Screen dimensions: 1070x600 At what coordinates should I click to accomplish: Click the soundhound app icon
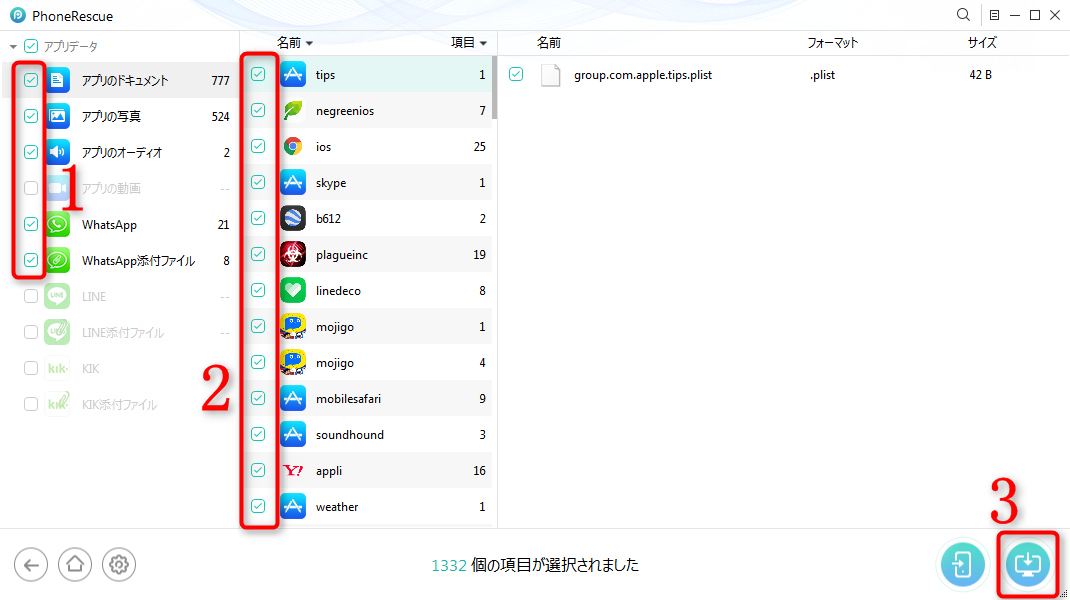pyautogui.click(x=293, y=435)
